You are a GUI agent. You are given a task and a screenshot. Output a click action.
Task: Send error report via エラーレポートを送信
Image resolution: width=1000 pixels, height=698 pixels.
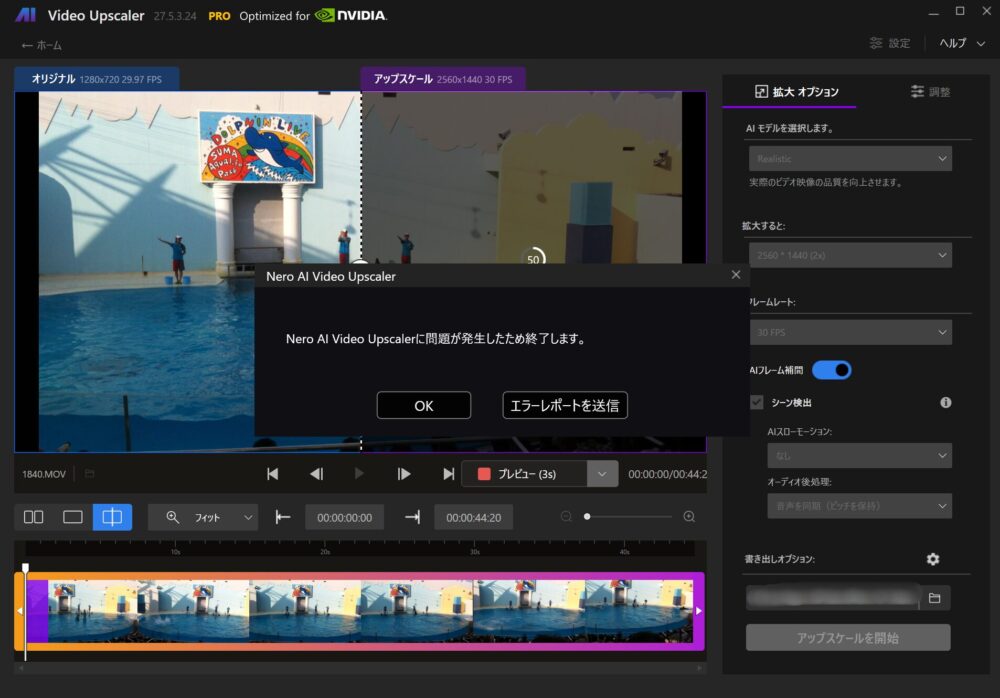(564, 405)
